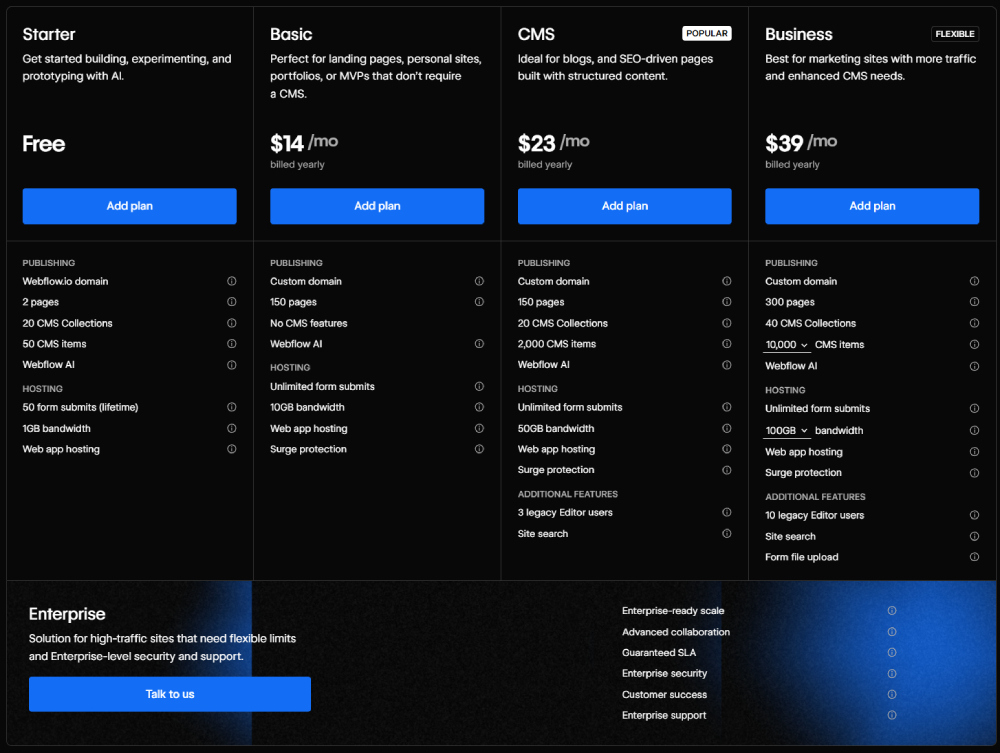Click the $14 /mo price
The width and height of the screenshot is (1000, 753).
304,143
